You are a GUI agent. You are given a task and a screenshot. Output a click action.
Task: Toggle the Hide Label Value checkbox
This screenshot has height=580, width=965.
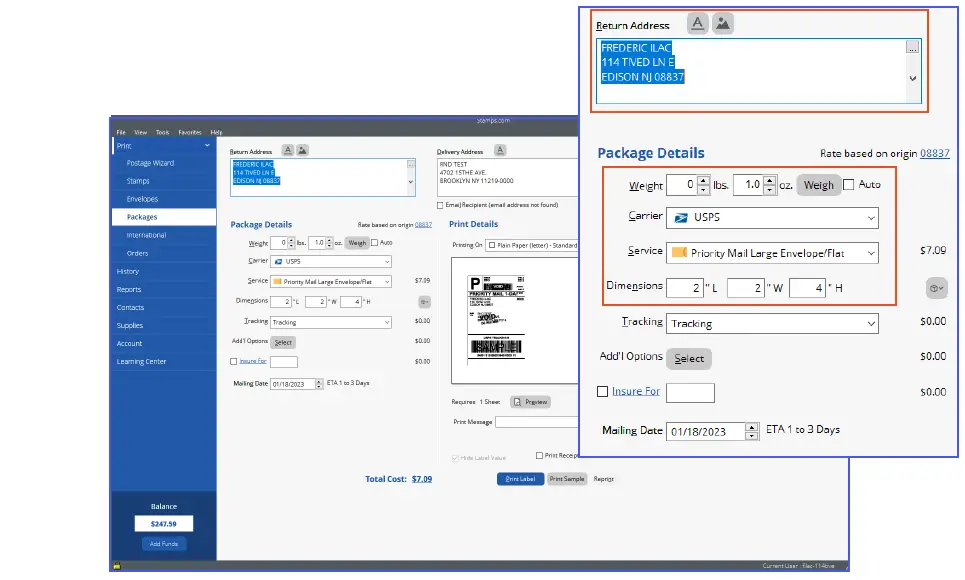455,458
